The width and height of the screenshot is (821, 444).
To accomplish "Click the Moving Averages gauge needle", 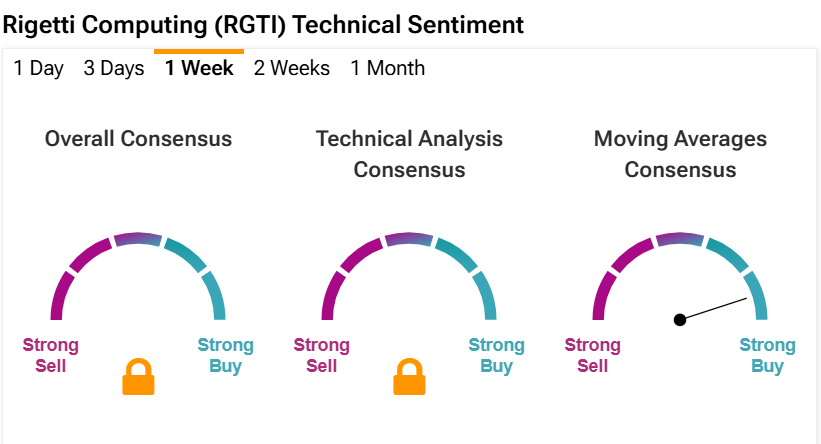I will point(713,309).
